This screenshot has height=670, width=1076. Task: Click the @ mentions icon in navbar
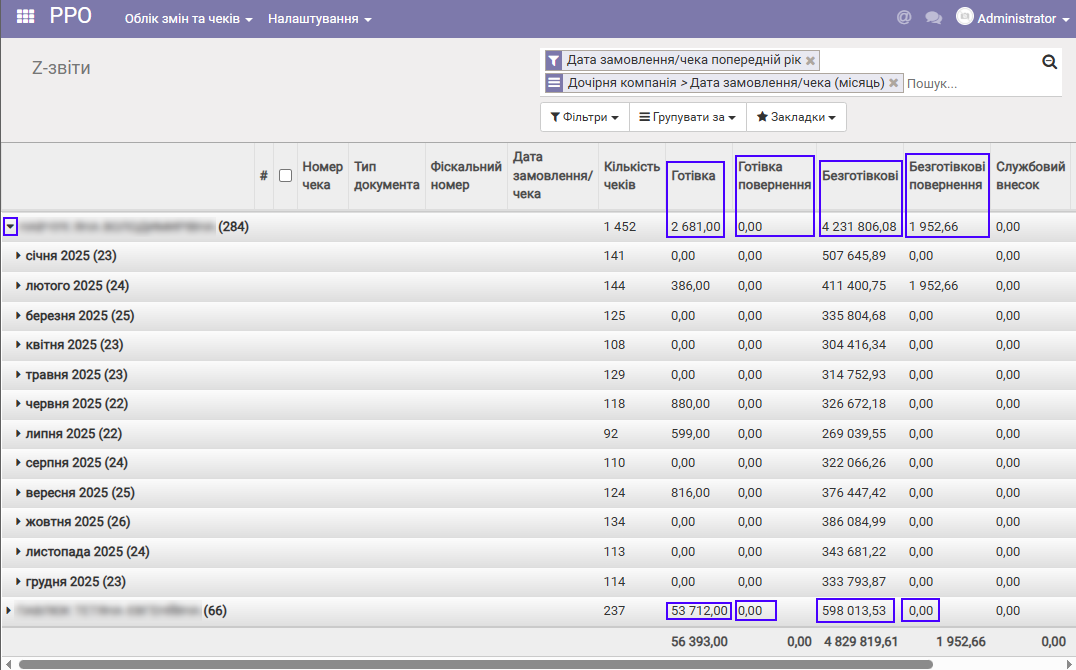[904, 18]
